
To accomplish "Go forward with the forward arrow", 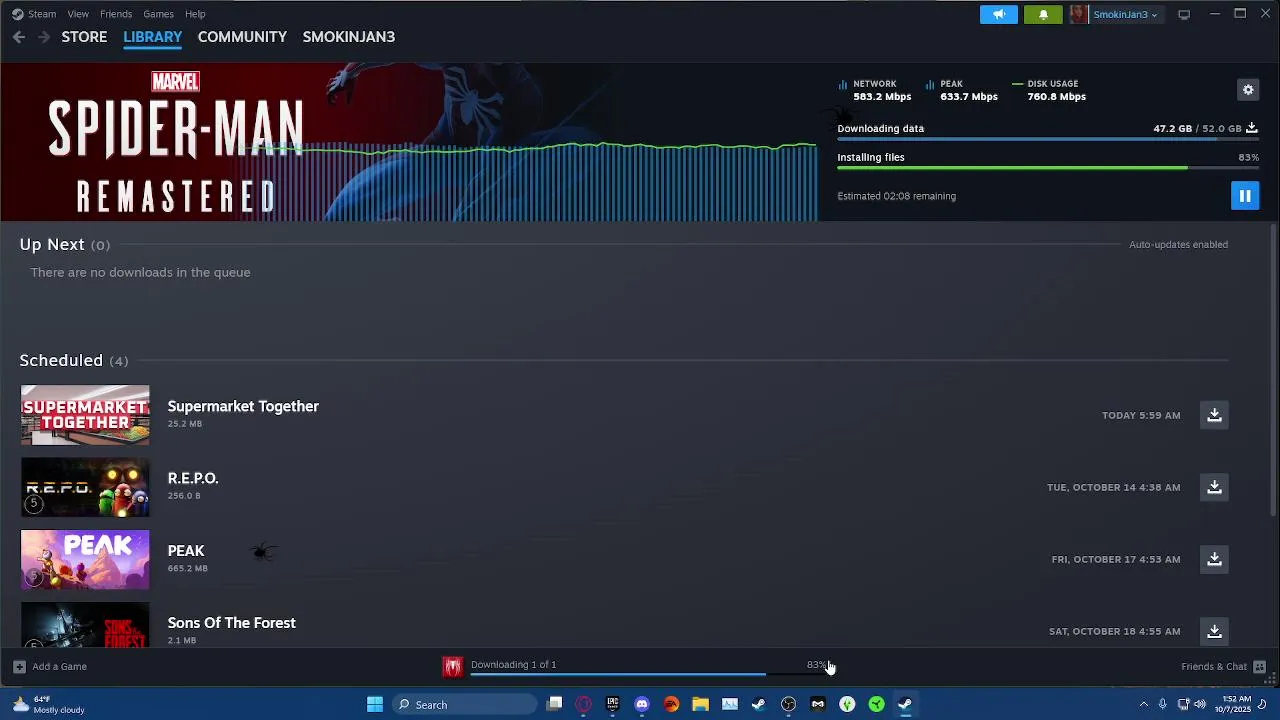I will (x=43, y=37).
